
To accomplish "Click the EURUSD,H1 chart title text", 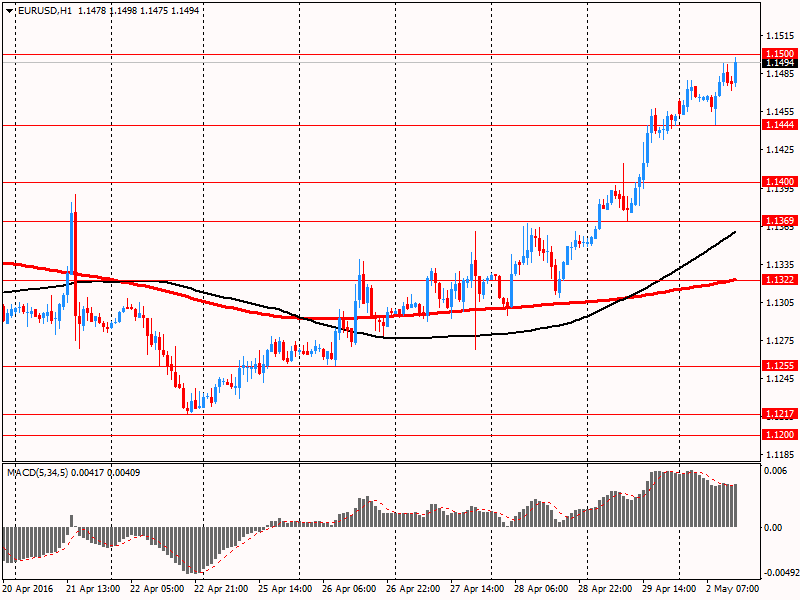I will point(45,11).
